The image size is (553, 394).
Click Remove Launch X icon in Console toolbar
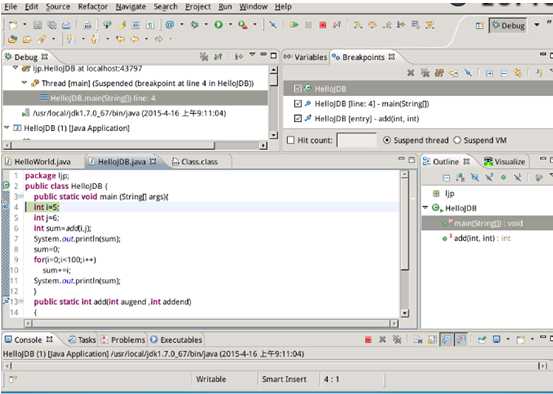point(382,340)
